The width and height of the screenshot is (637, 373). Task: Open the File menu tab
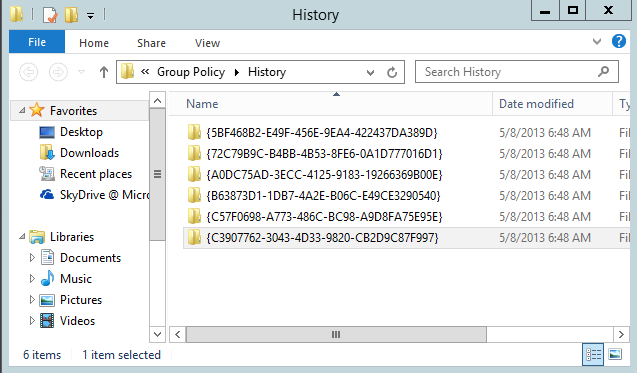point(37,42)
